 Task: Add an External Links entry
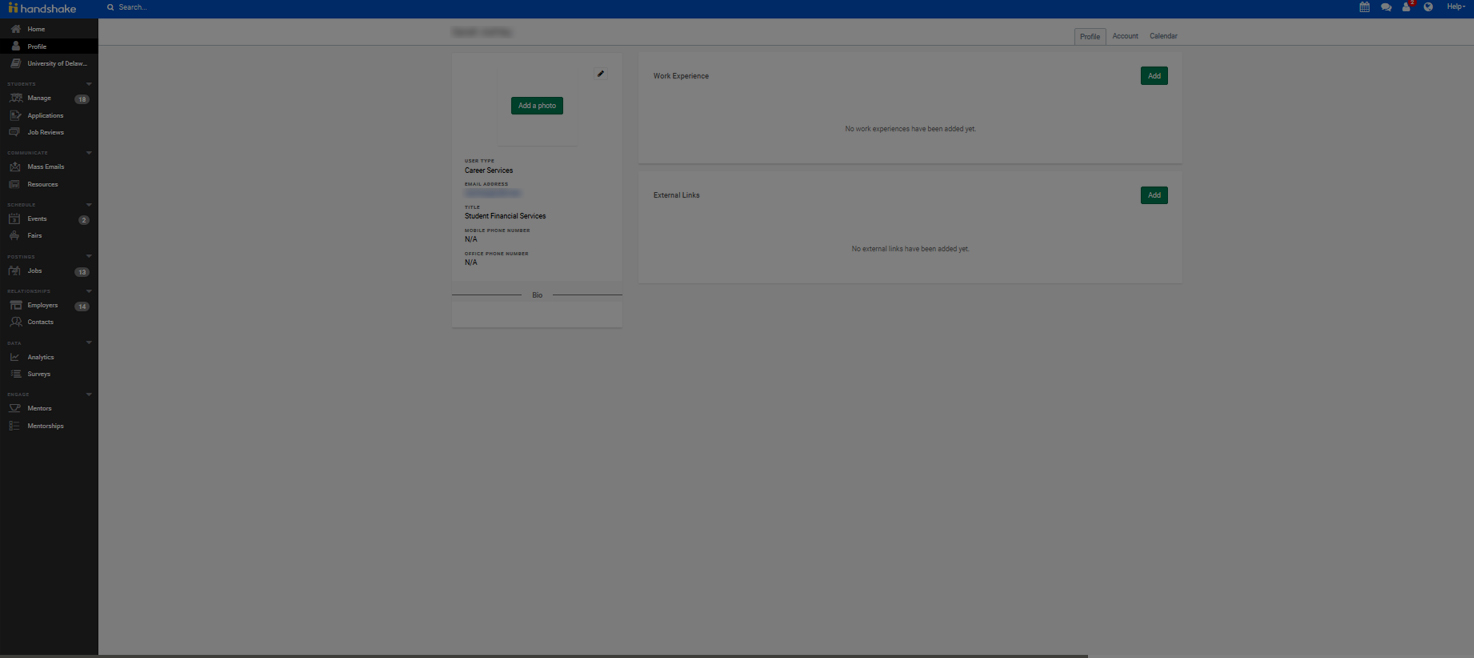[x=1154, y=195]
